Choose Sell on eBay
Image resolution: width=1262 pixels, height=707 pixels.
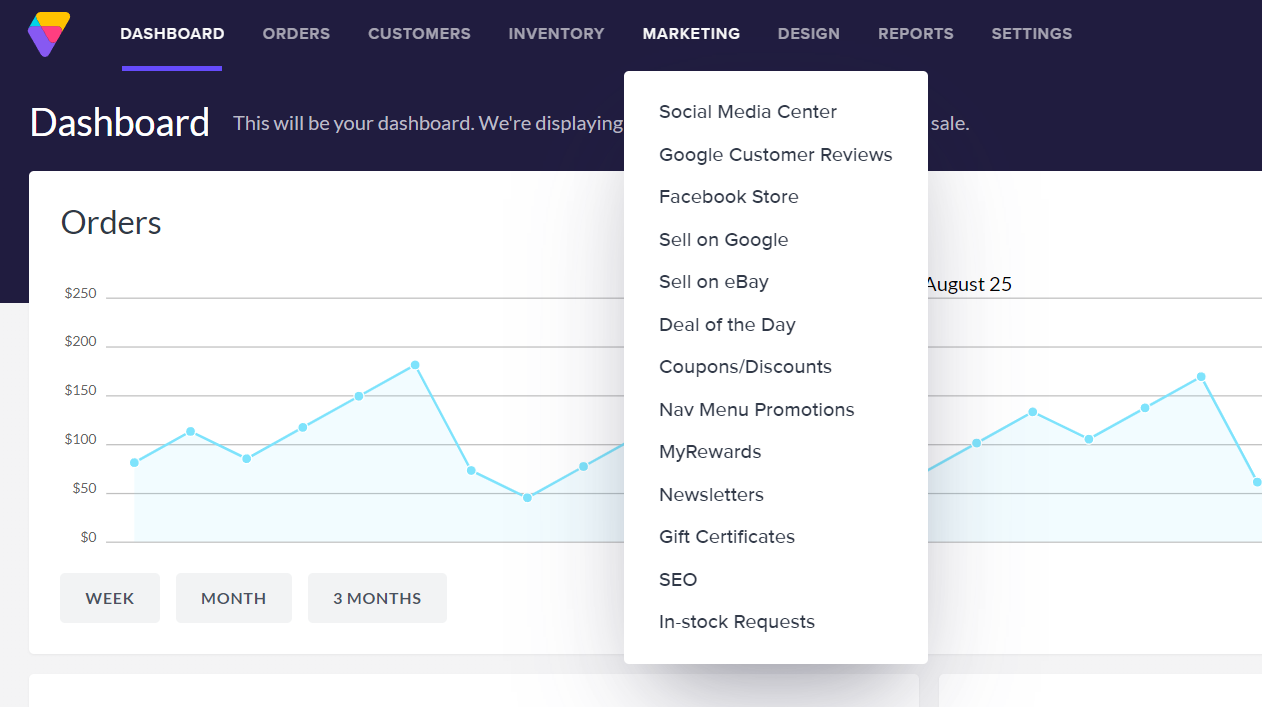[713, 281]
